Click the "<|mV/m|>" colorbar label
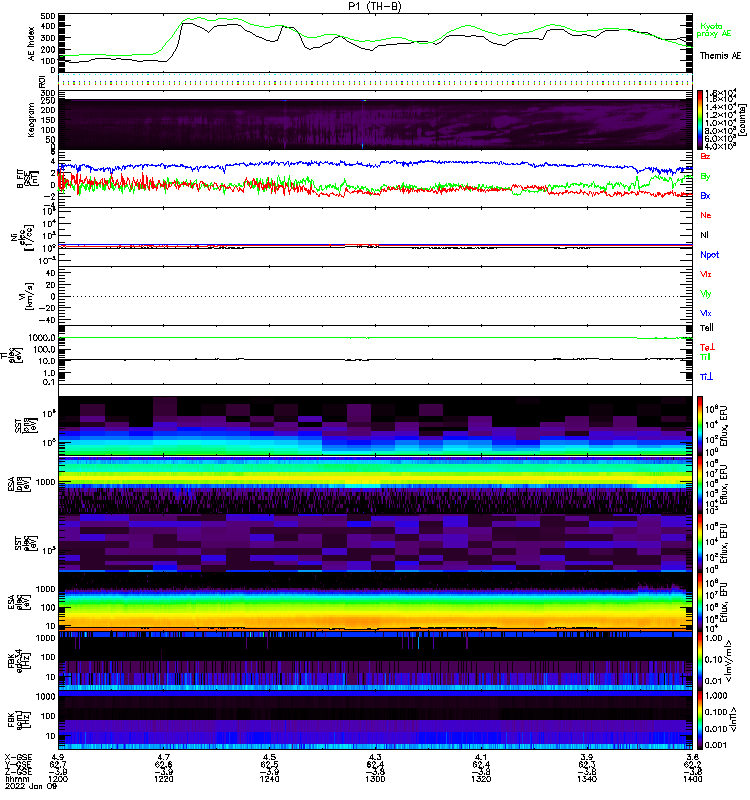 click(729, 661)
